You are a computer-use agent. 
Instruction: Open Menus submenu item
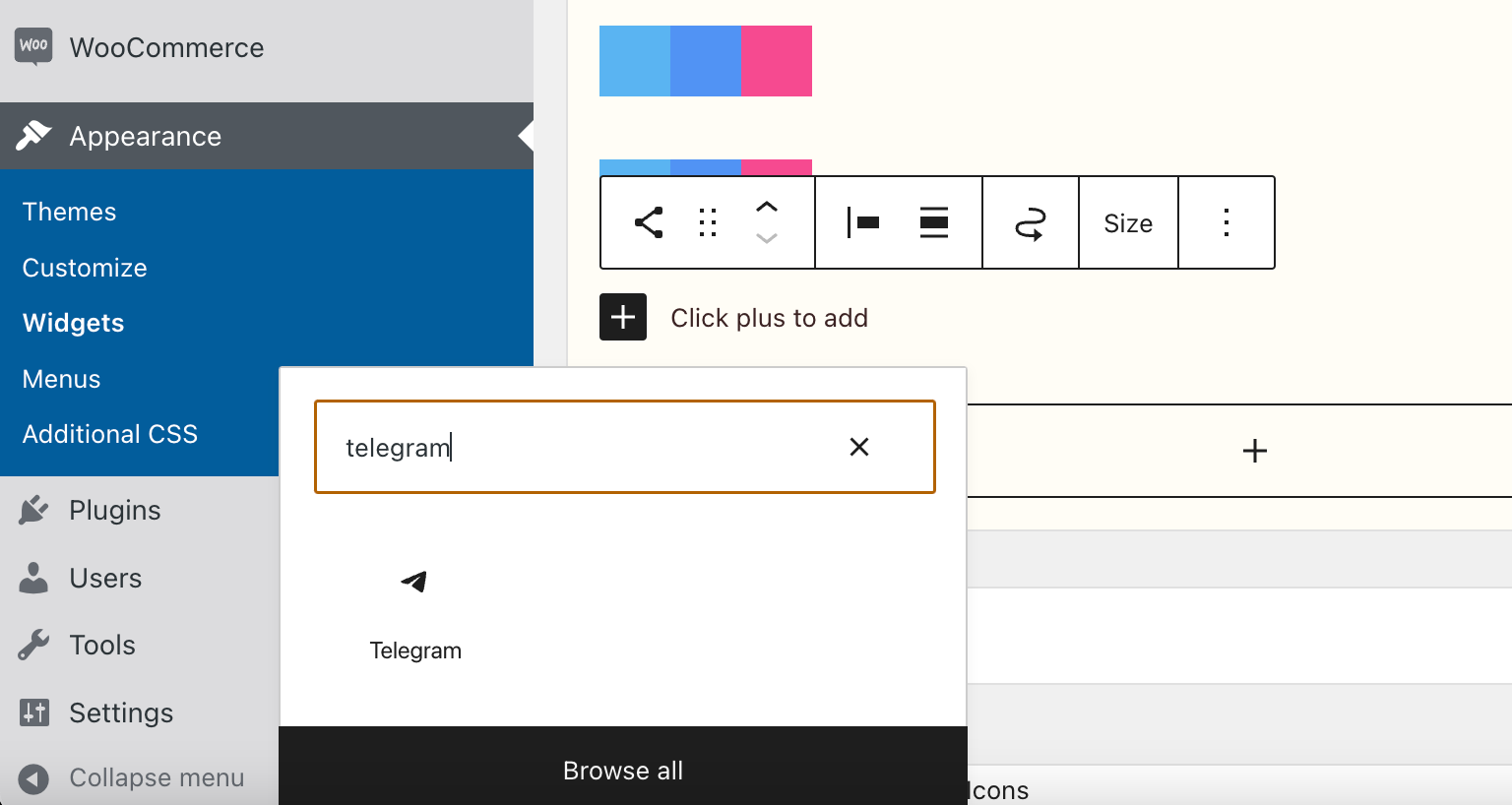61,379
